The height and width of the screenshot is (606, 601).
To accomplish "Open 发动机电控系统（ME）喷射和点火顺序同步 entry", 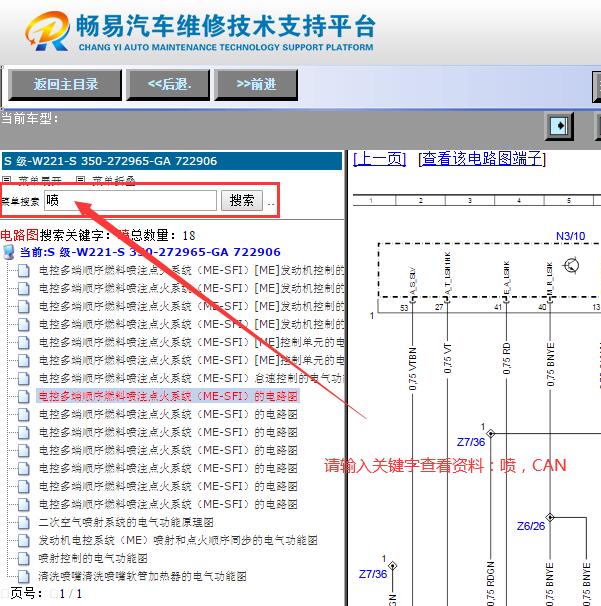I will click(x=178, y=540).
